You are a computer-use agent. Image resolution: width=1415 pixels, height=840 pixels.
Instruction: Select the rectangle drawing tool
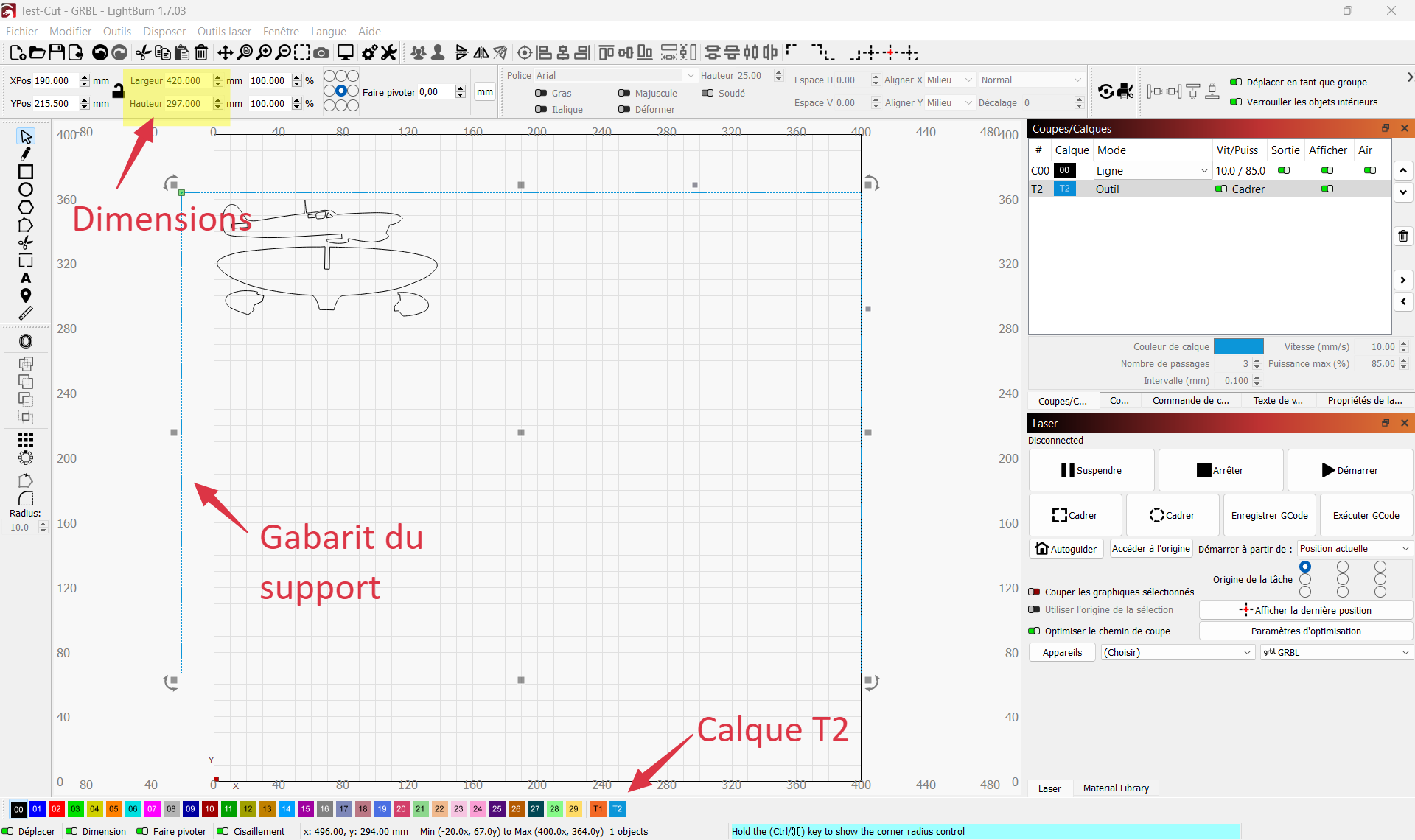point(26,172)
